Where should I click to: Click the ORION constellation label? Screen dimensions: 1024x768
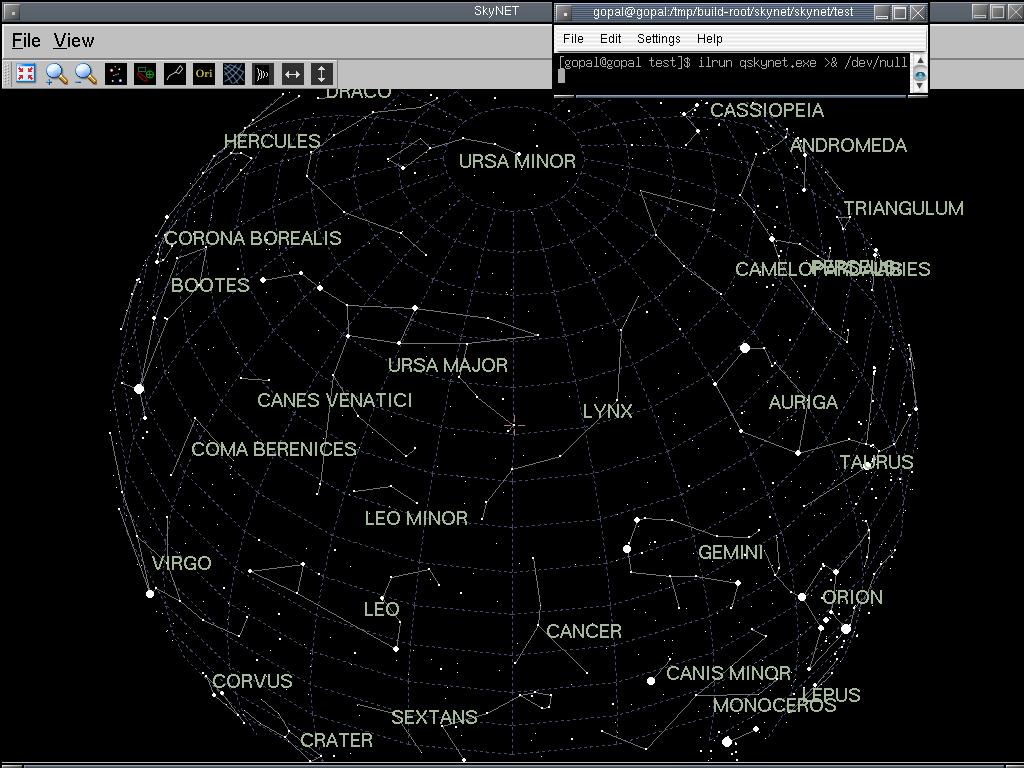click(852, 598)
